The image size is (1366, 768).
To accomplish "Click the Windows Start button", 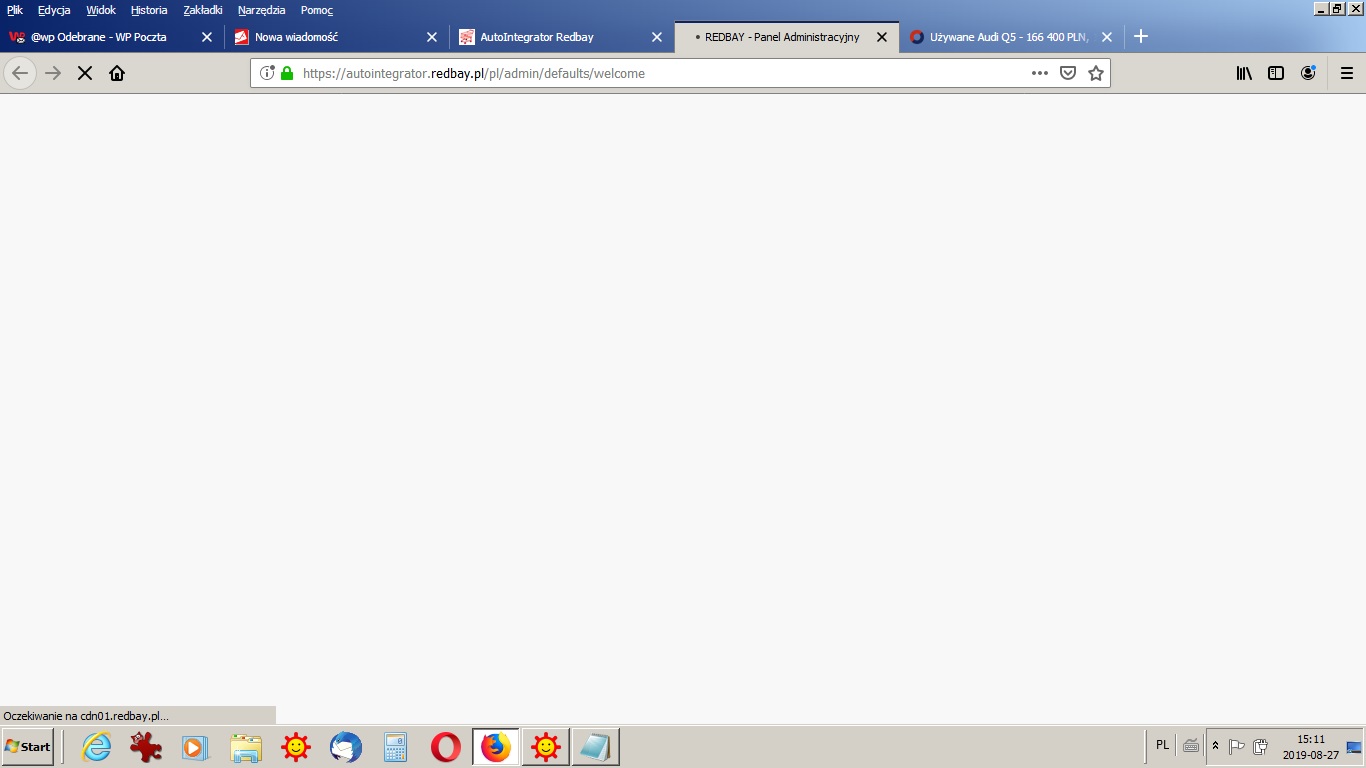I will click(28, 747).
